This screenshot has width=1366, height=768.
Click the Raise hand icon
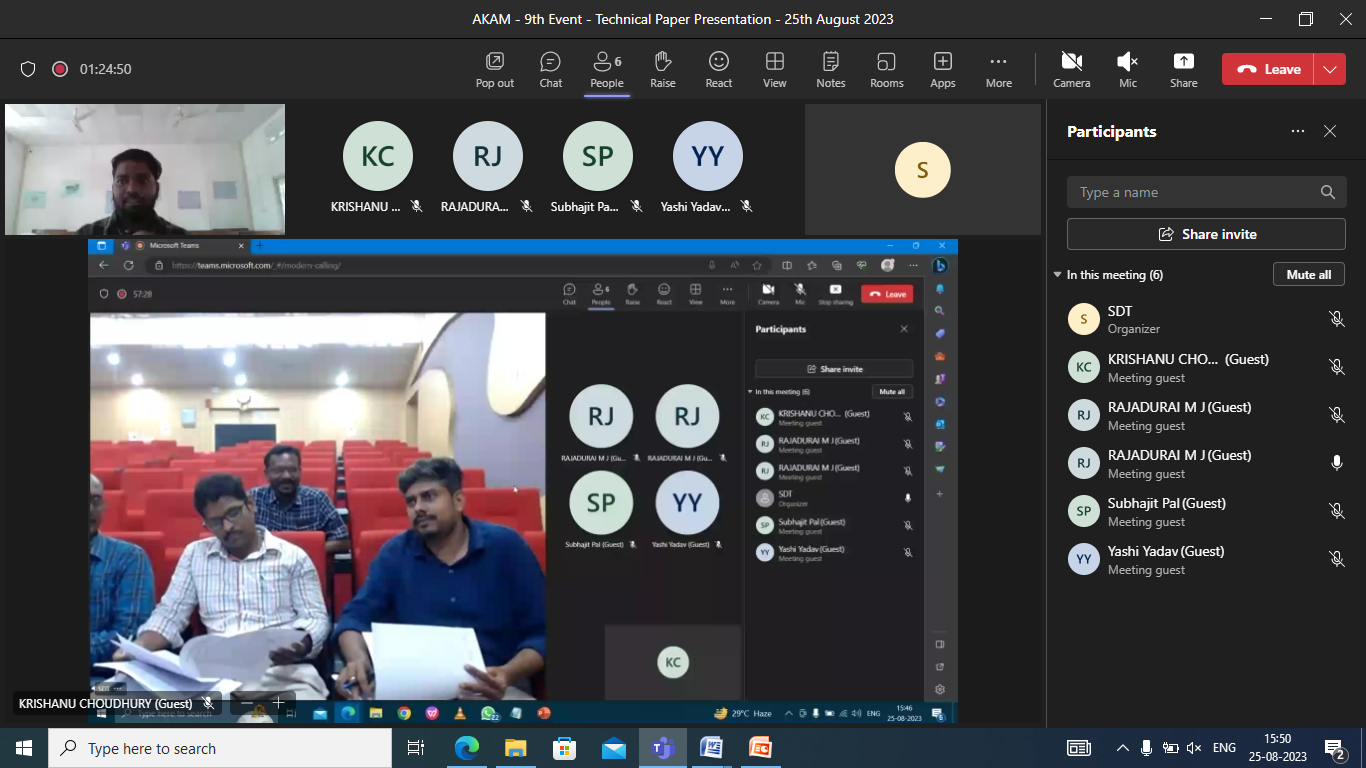pos(662,69)
